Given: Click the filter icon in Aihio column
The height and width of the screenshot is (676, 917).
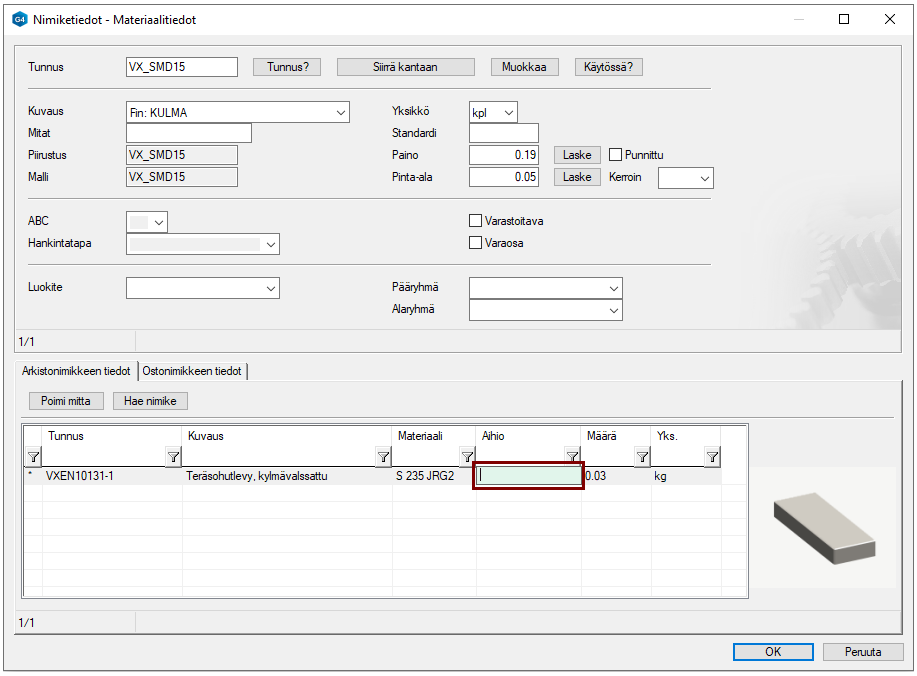Looking at the screenshot, I should point(572,457).
